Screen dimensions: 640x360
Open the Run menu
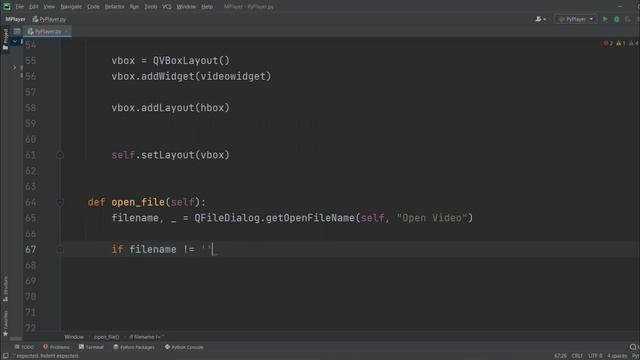point(134,7)
